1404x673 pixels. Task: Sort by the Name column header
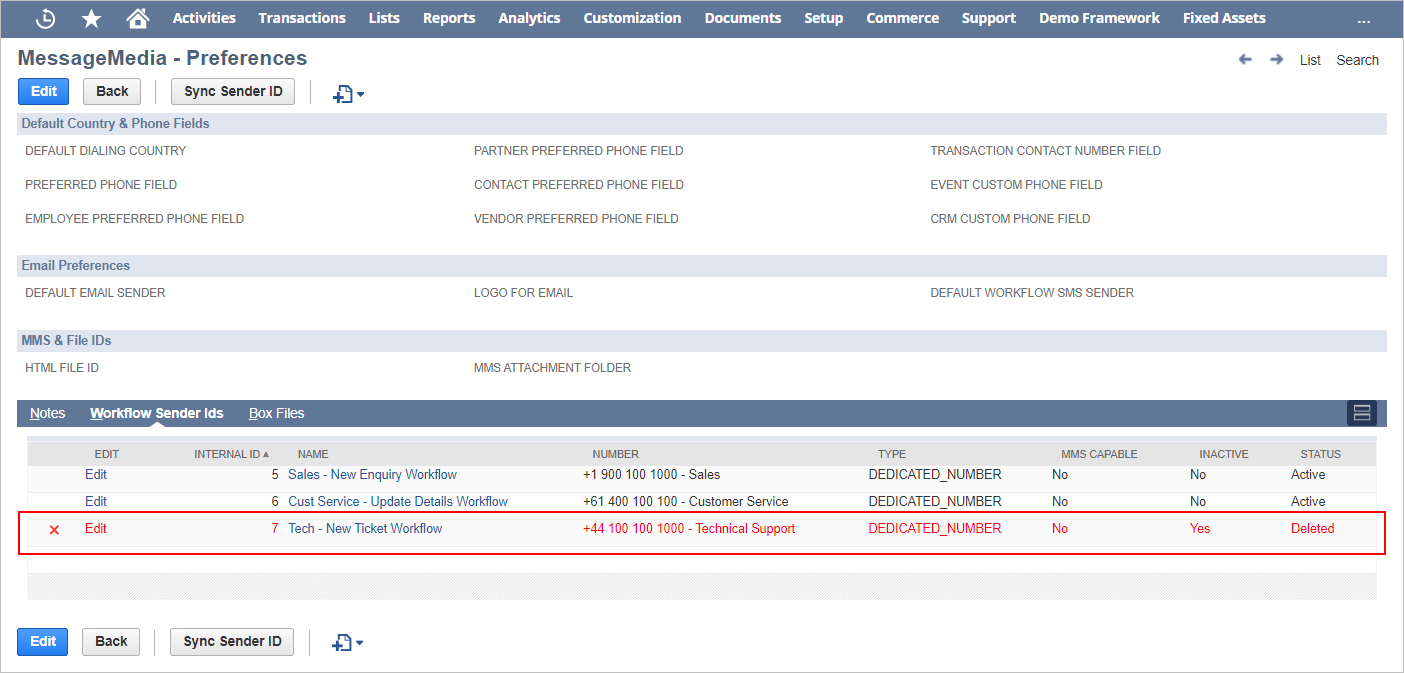pos(313,454)
